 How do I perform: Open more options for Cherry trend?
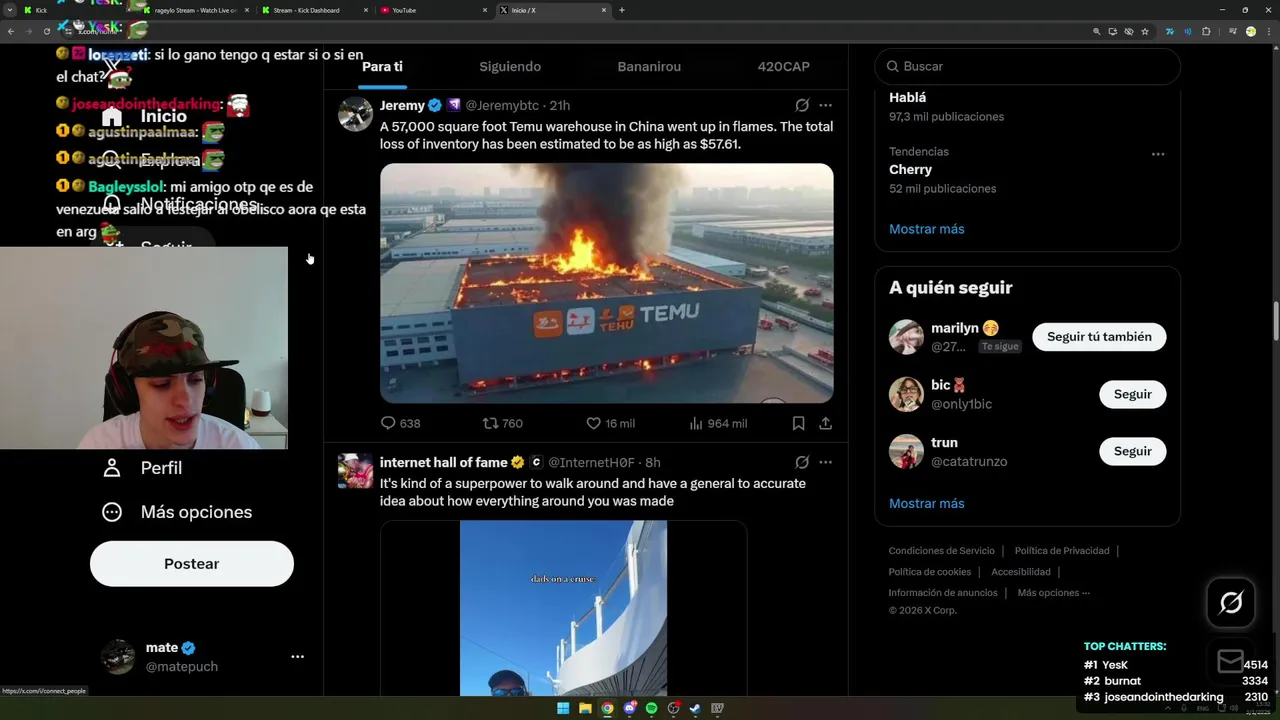[1157, 154]
